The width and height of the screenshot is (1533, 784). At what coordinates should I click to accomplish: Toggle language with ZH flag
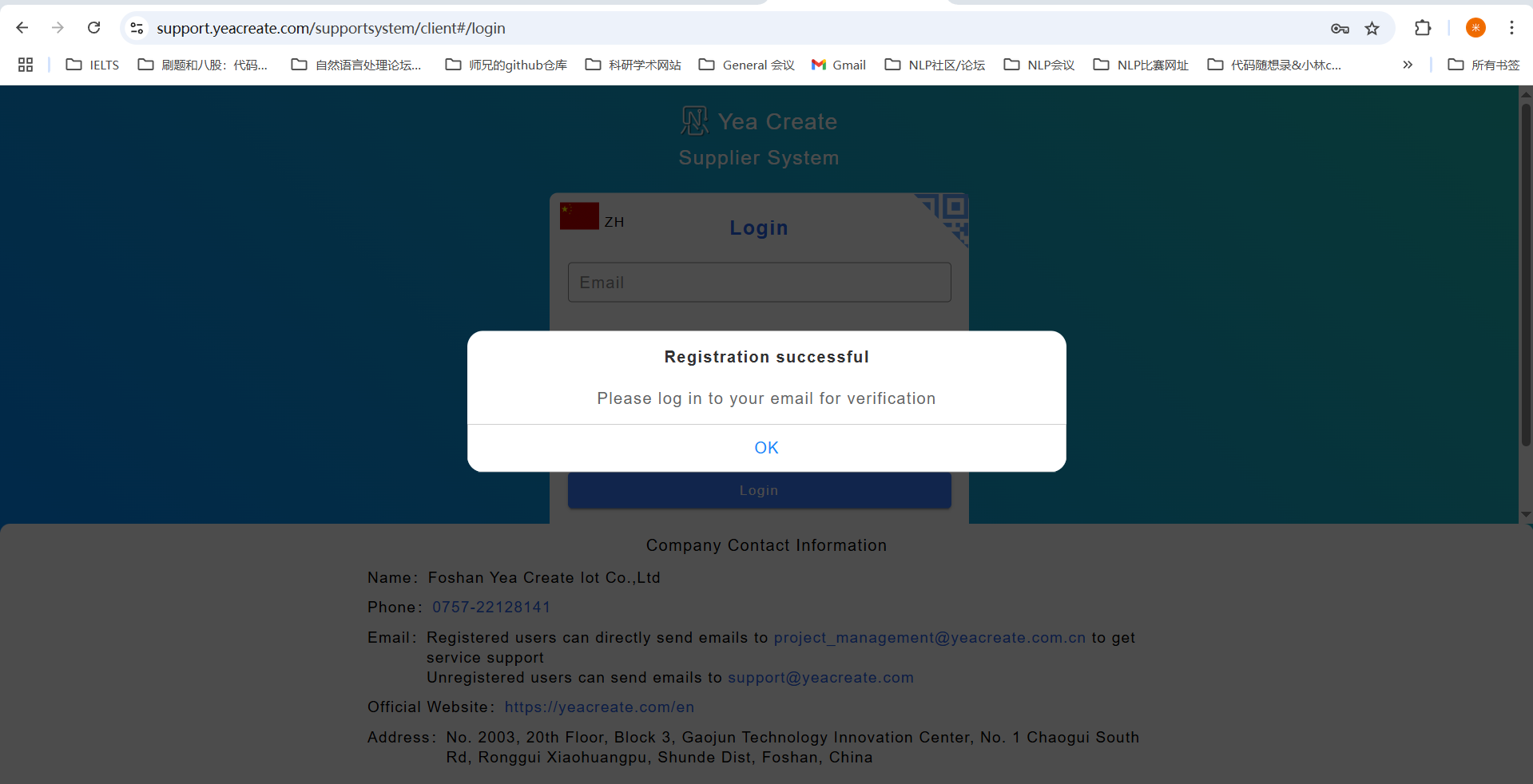pos(592,217)
